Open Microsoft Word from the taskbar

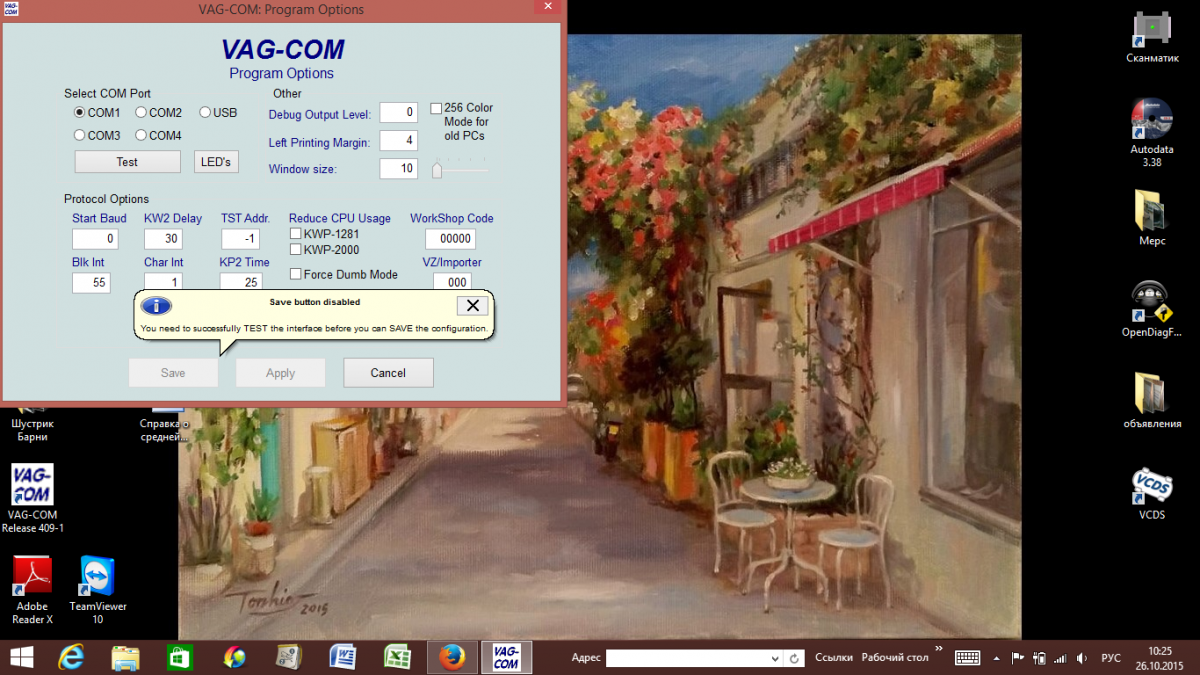[x=343, y=657]
